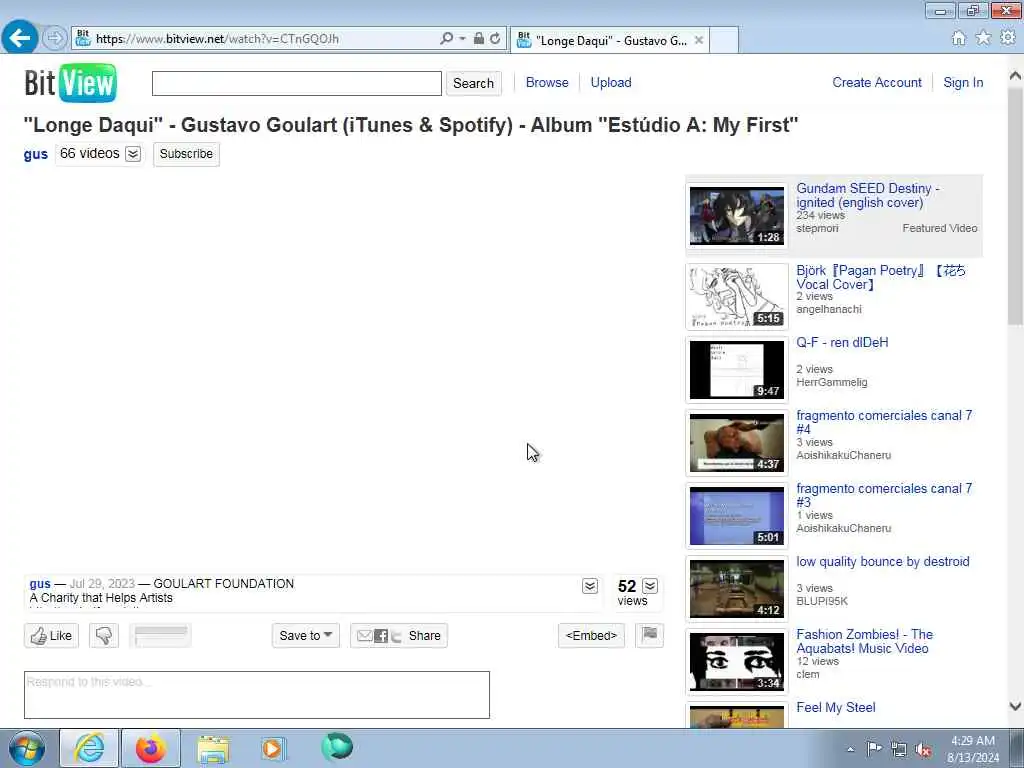Image resolution: width=1024 pixels, height=768 pixels.
Task: Expand the 52 views statistics chevron
Action: [650, 586]
